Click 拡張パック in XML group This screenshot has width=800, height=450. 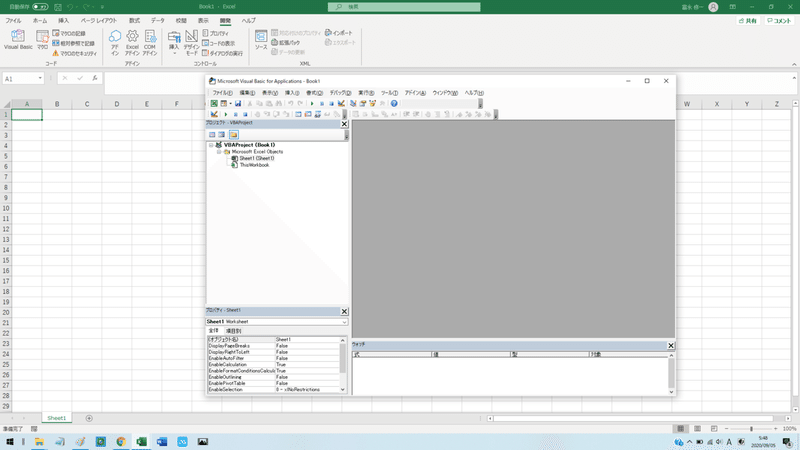[286, 43]
